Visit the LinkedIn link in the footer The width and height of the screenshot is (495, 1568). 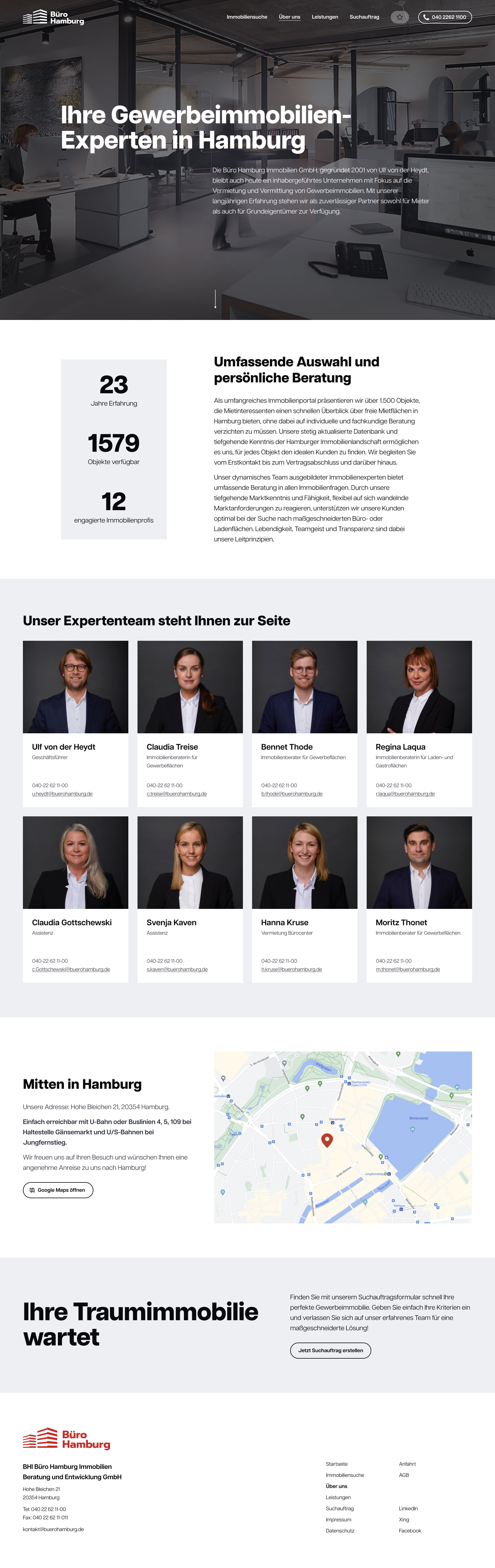[x=408, y=1508]
